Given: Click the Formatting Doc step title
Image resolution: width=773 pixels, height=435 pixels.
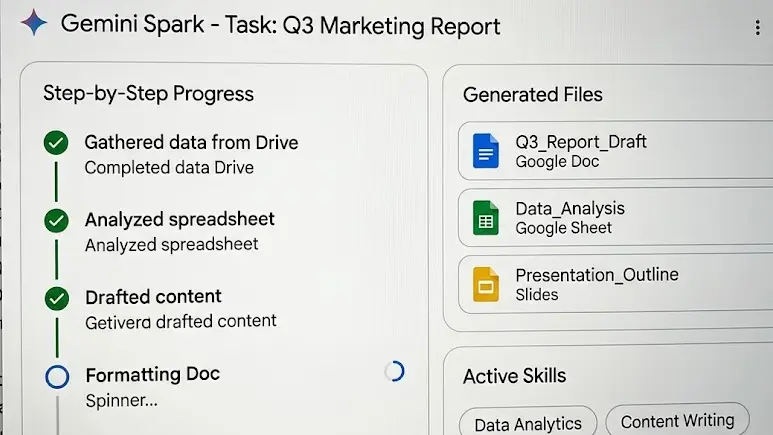Looking at the screenshot, I should pyautogui.click(x=153, y=374).
